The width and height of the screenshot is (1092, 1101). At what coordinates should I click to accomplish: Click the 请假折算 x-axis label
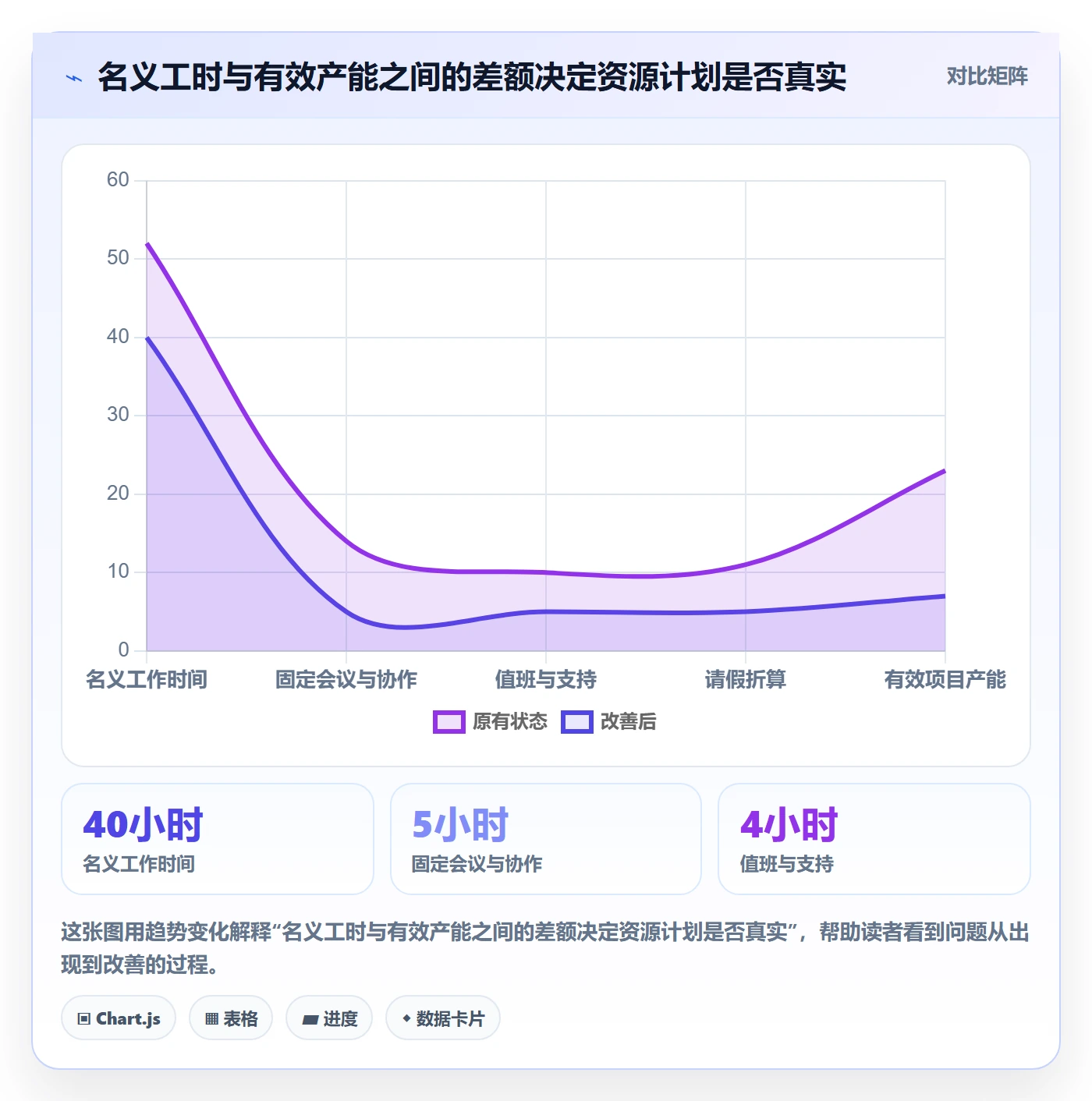(746, 680)
